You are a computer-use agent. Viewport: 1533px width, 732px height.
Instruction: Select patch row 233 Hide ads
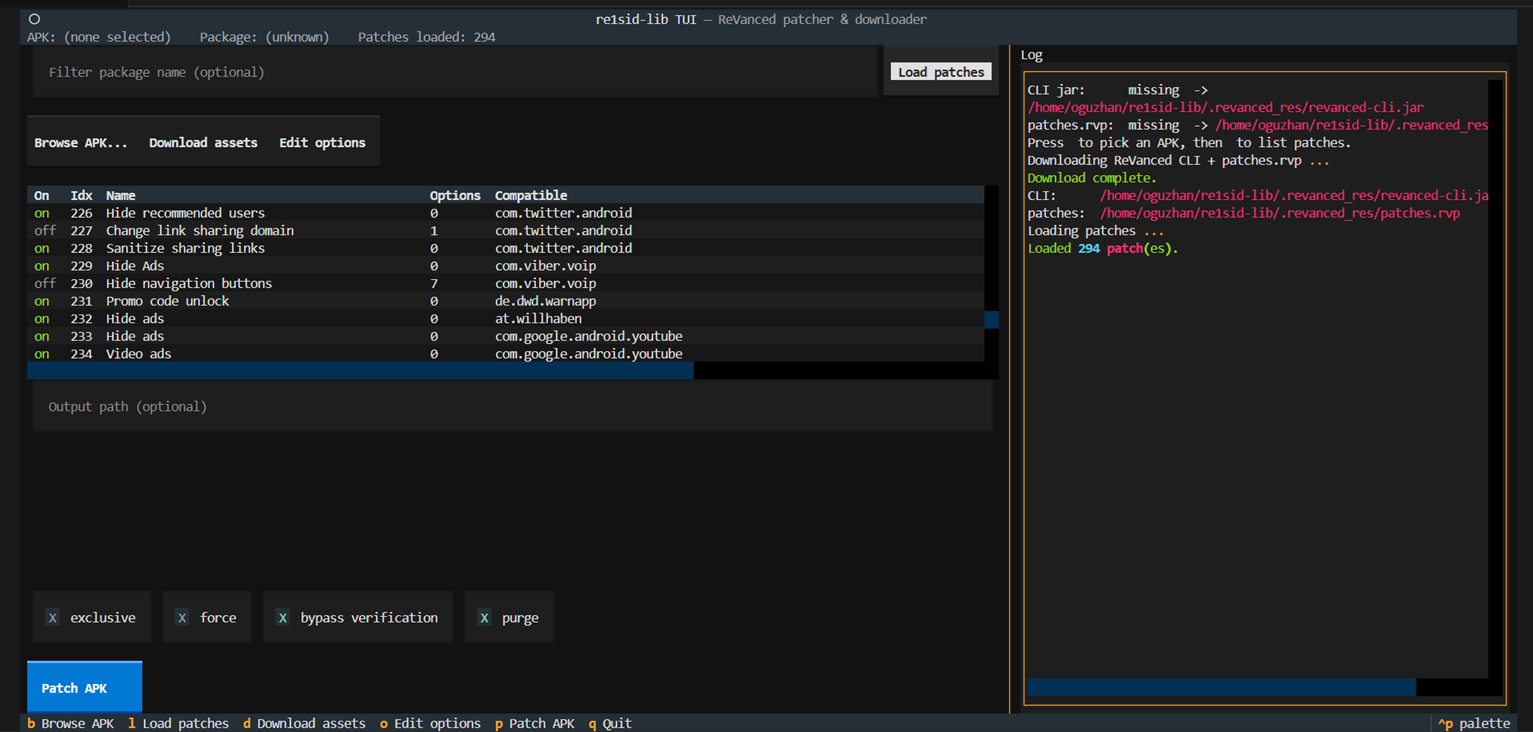point(506,337)
